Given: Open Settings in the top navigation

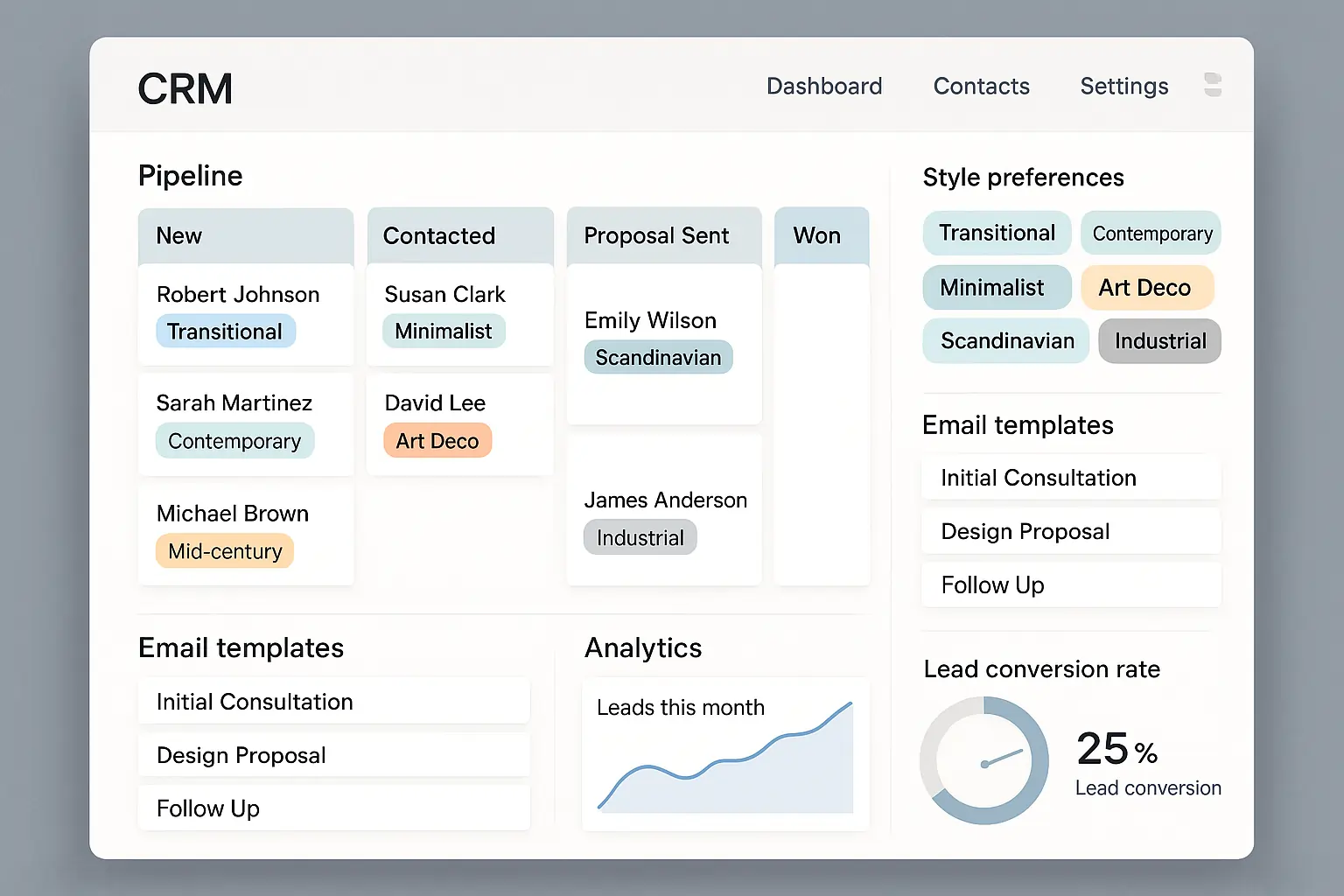Looking at the screenshot, I should pyautogui.click(x=1124, y=86).
